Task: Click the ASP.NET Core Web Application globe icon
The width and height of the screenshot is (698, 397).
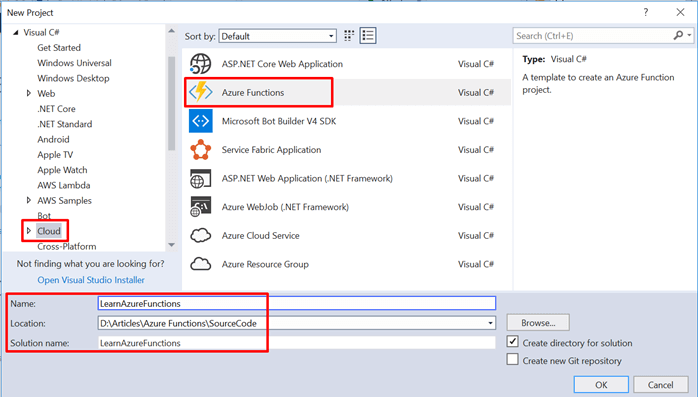Action: (200, 64)
